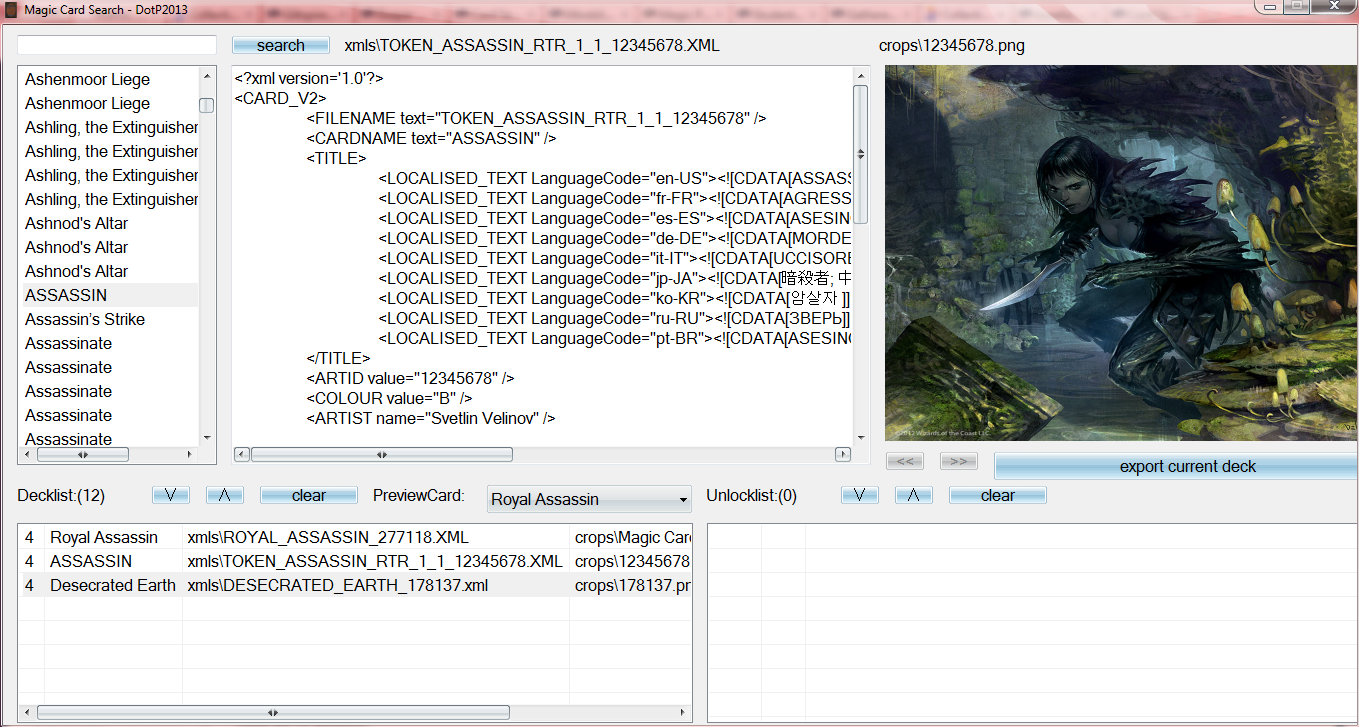Click the CARDNAME text="ASSASSIN" XML line
This screenshot has height=727, width=1359.
(x=431, y=138)
